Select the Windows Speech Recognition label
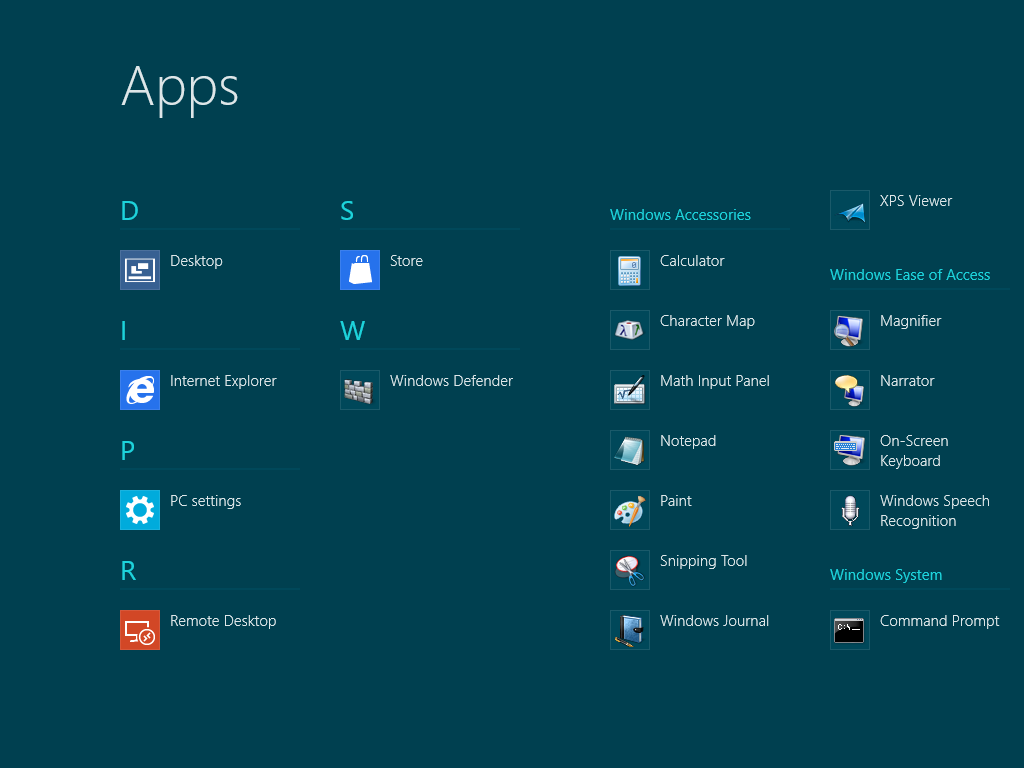This screenshot has height=768, width=1024. pyautogui.click(x=933, y=511)
